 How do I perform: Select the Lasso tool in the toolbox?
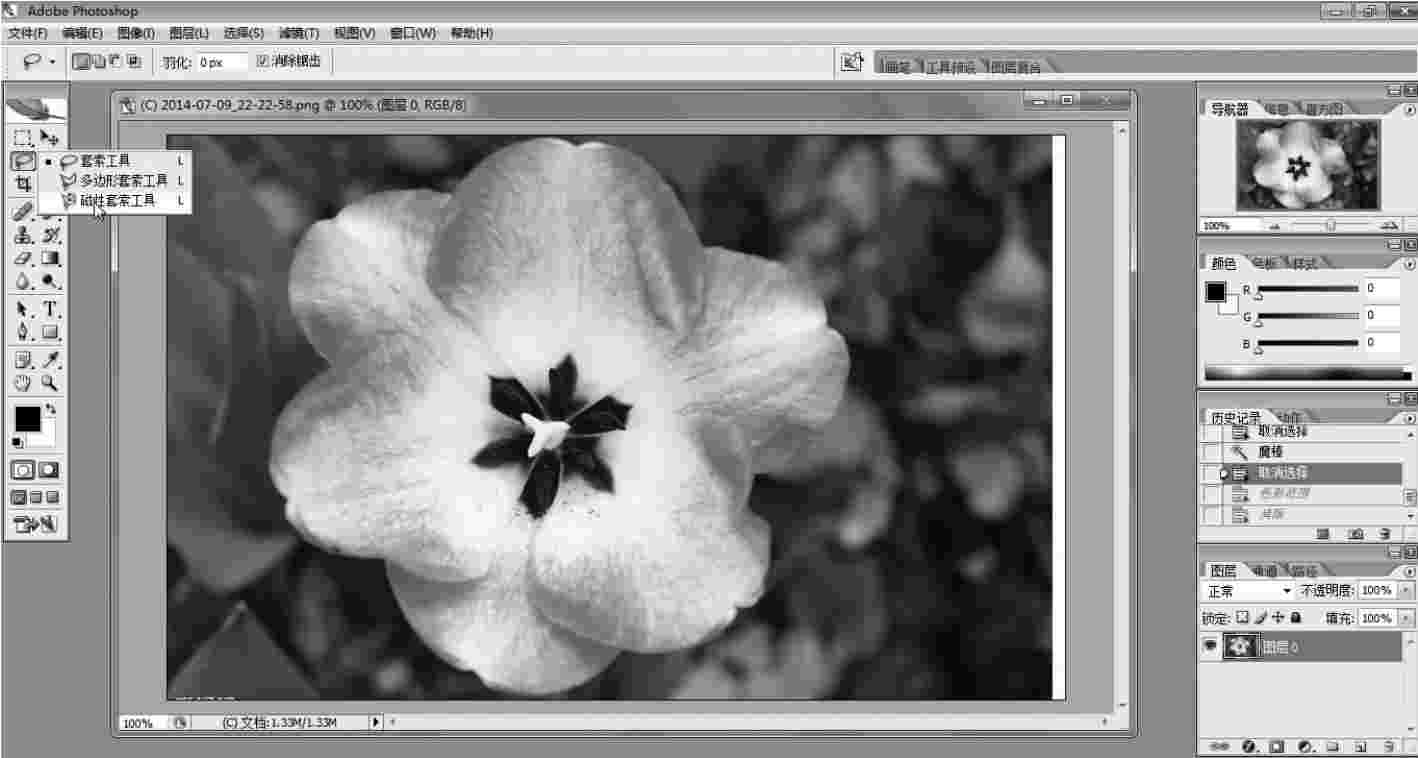[22, 161]
